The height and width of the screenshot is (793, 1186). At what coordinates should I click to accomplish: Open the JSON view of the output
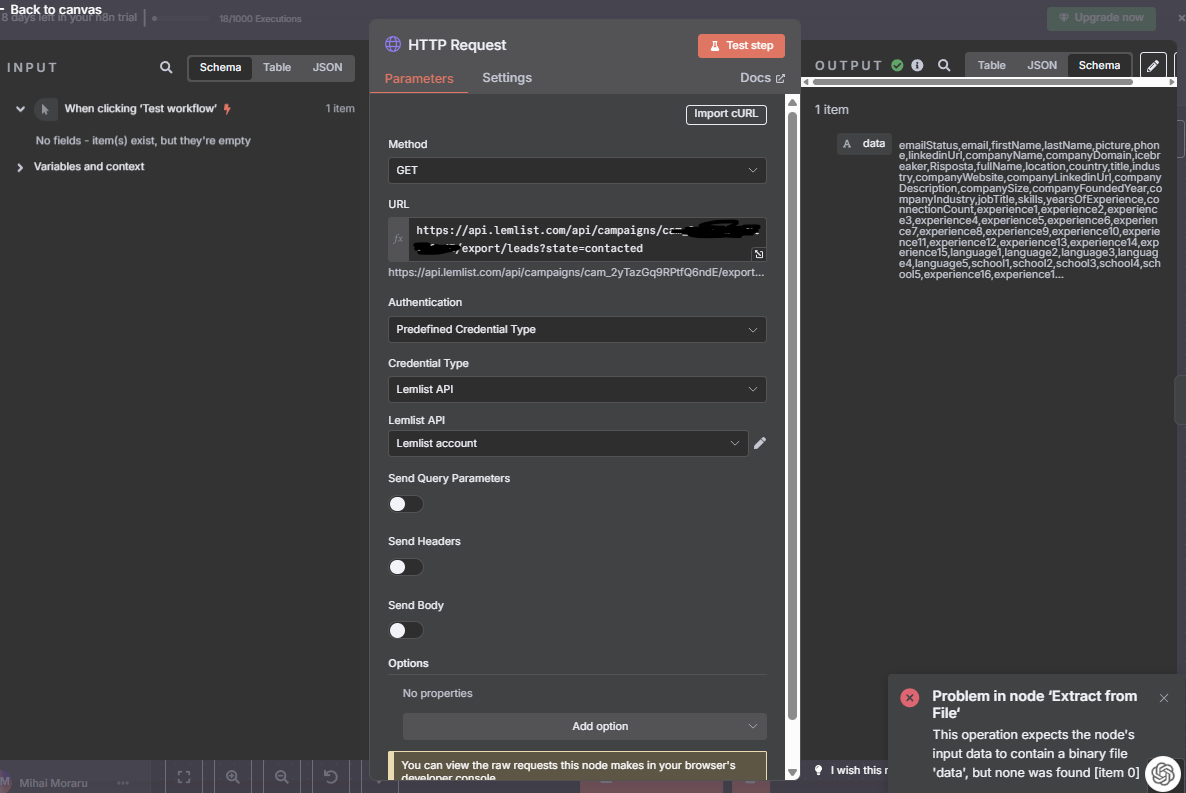pos(1042,64)
